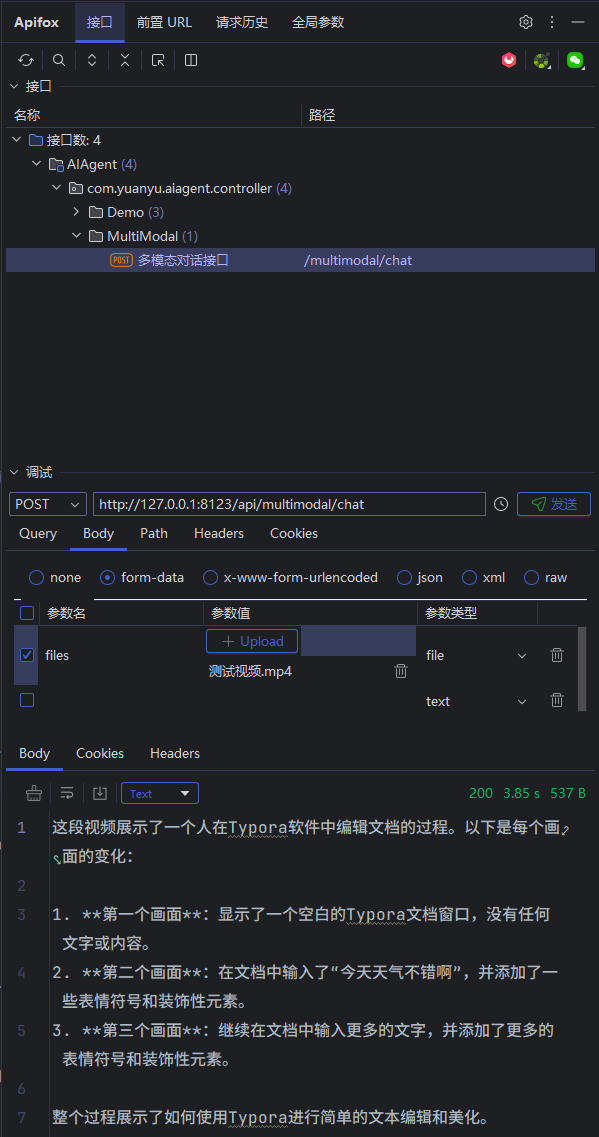Delete the files parameter row trash icon
This screenshot has width=599, height=1137.
[557, 655]
